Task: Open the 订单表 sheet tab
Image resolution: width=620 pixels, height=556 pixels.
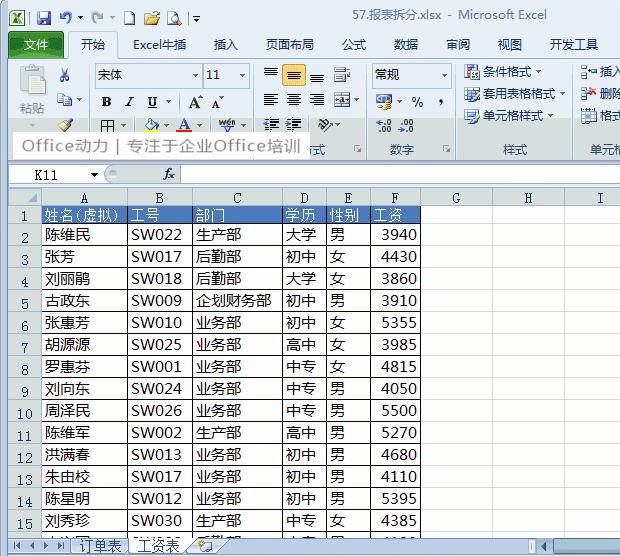Action: [x=100, y=546]
